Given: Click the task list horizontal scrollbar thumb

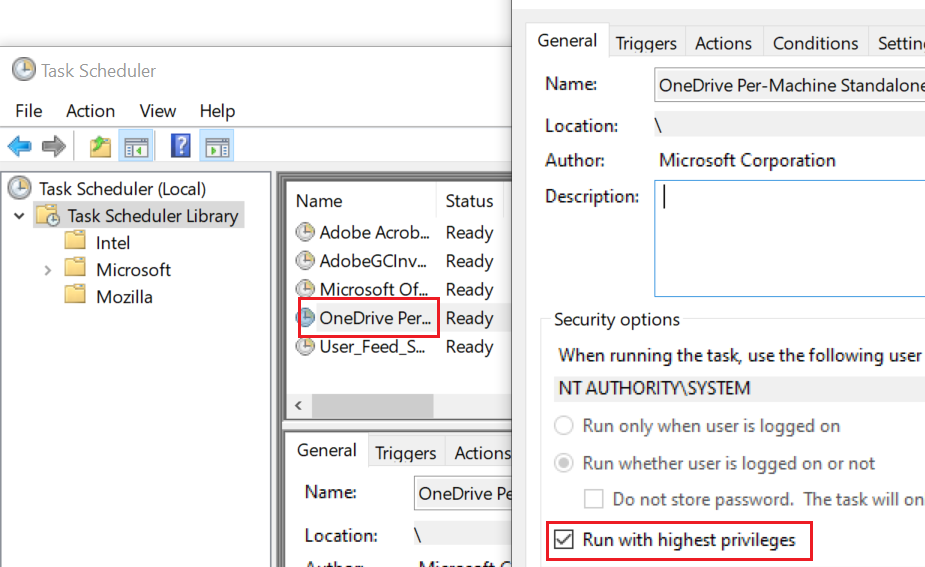Looking at the screenshot, I should [x=372, y=405].
